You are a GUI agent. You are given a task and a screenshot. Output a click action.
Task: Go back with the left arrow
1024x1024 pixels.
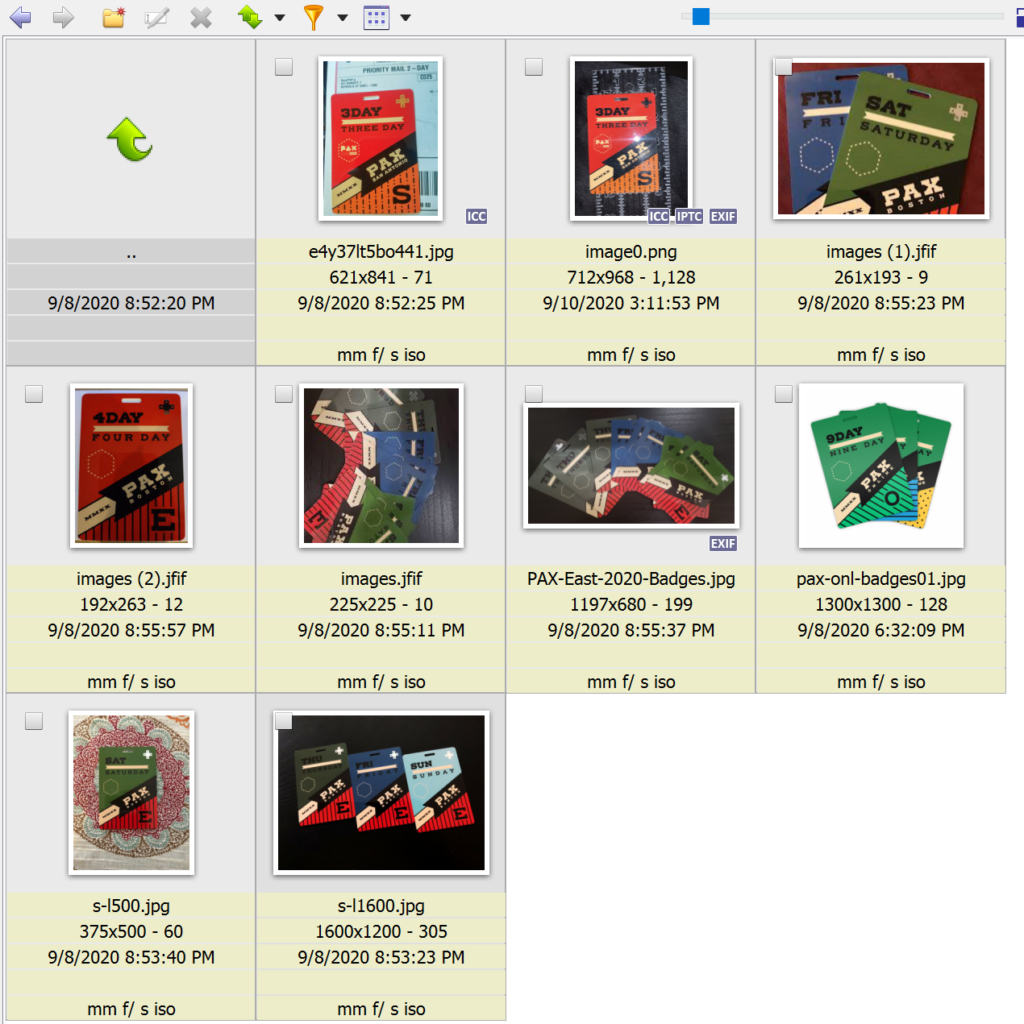pos(21,17)
